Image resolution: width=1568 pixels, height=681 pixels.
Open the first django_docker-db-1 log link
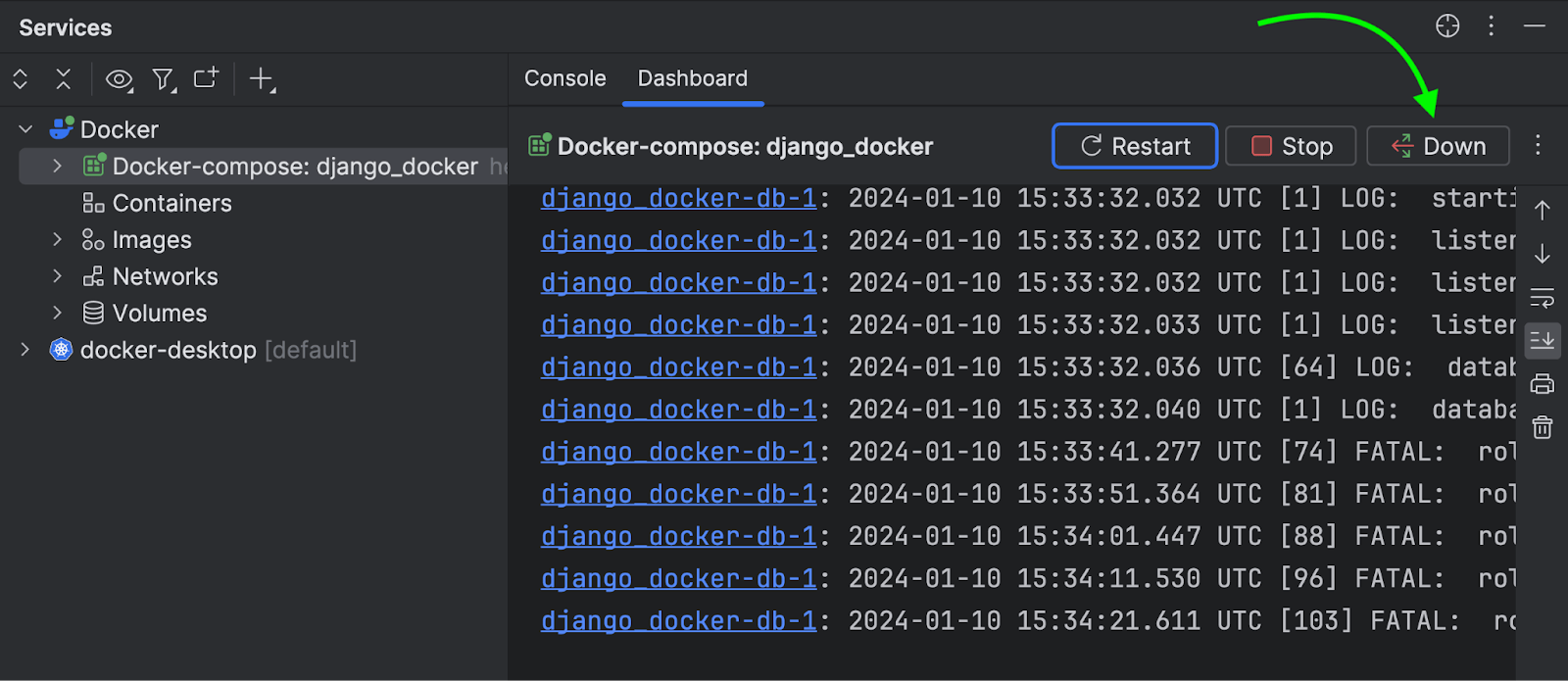tap(678, 199)
